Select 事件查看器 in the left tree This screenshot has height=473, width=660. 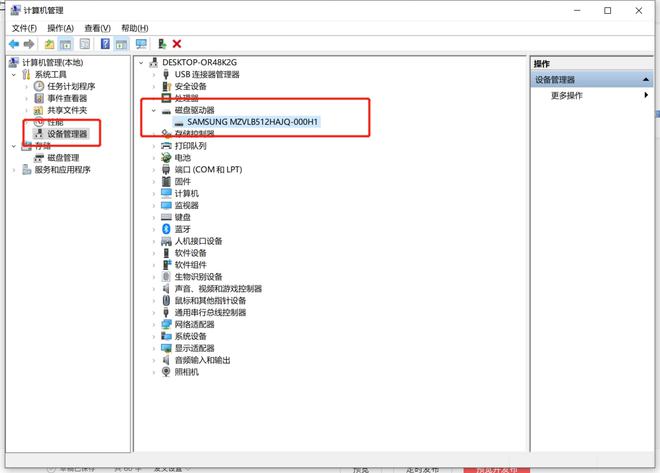(67, 98)
